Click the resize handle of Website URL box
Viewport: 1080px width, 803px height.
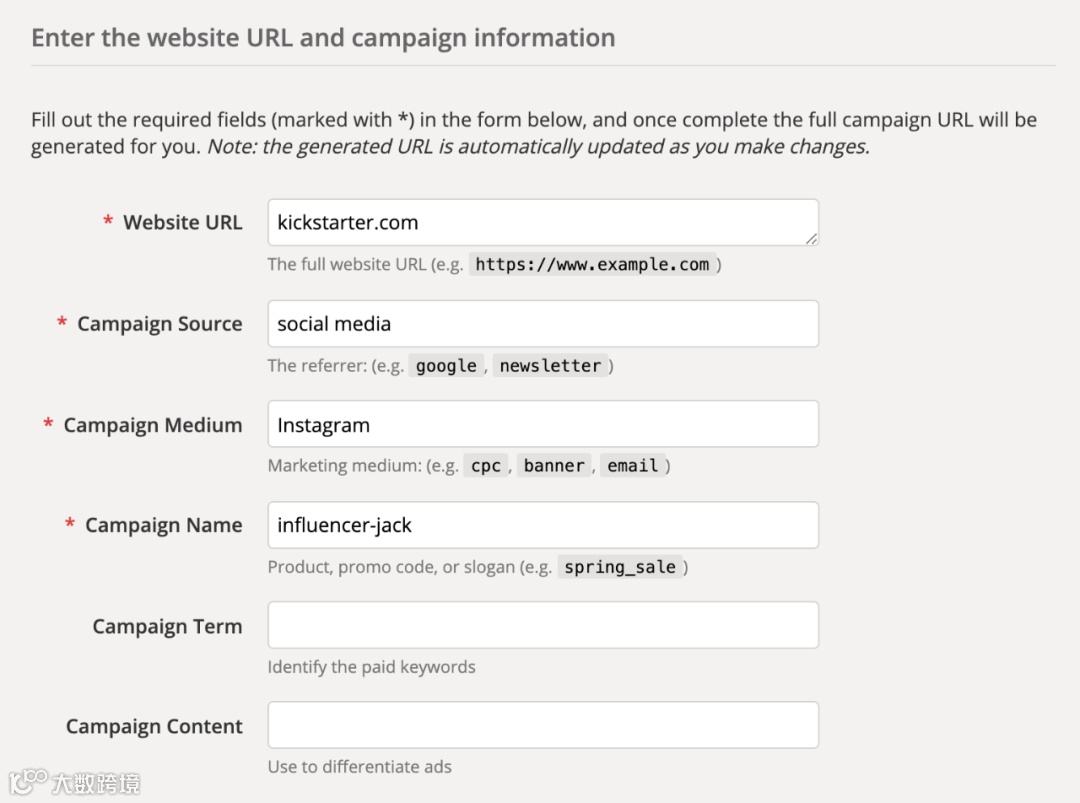(x=811, y=239)
